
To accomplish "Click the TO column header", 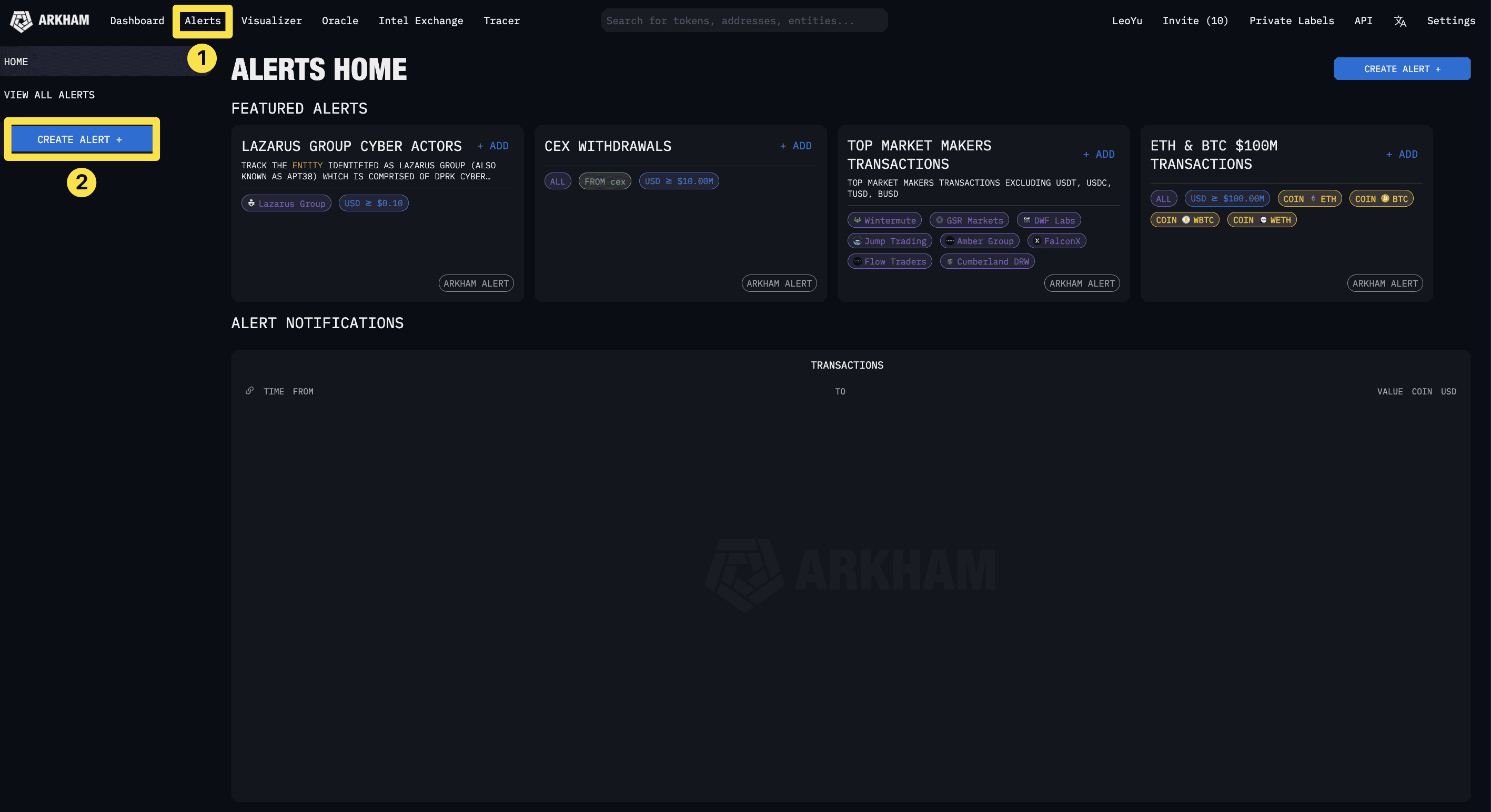I will click(840, 392).
